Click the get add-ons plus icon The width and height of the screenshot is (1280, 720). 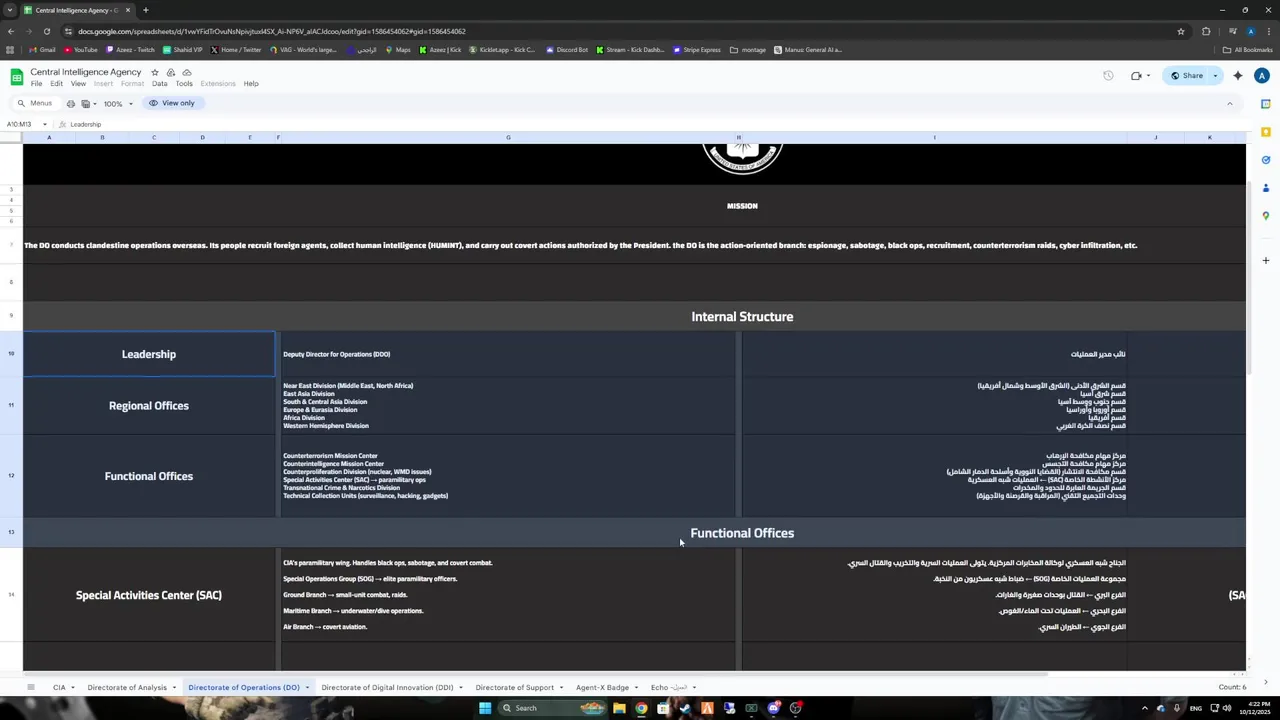pos(1265,260)
